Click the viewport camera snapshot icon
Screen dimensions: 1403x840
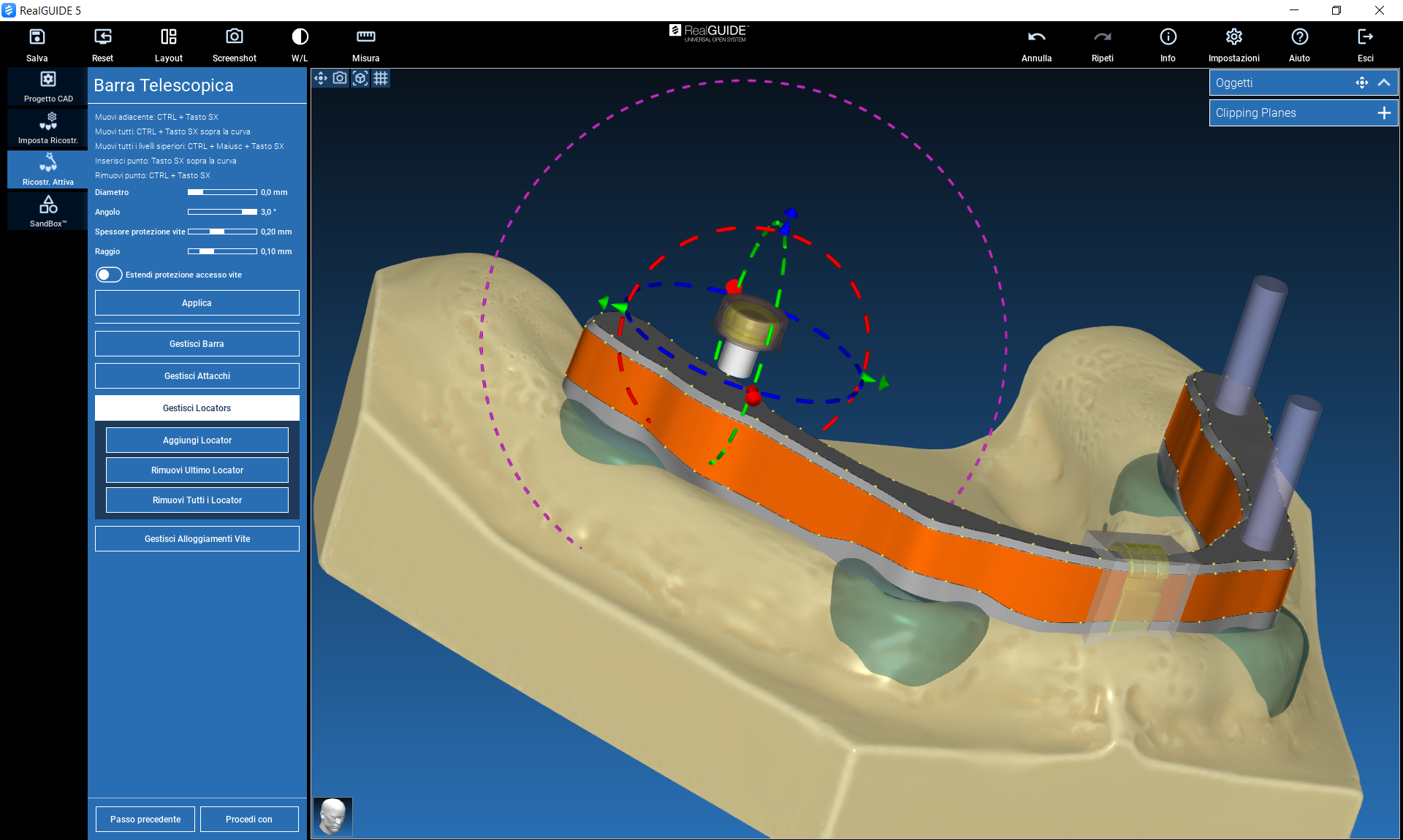340,78
